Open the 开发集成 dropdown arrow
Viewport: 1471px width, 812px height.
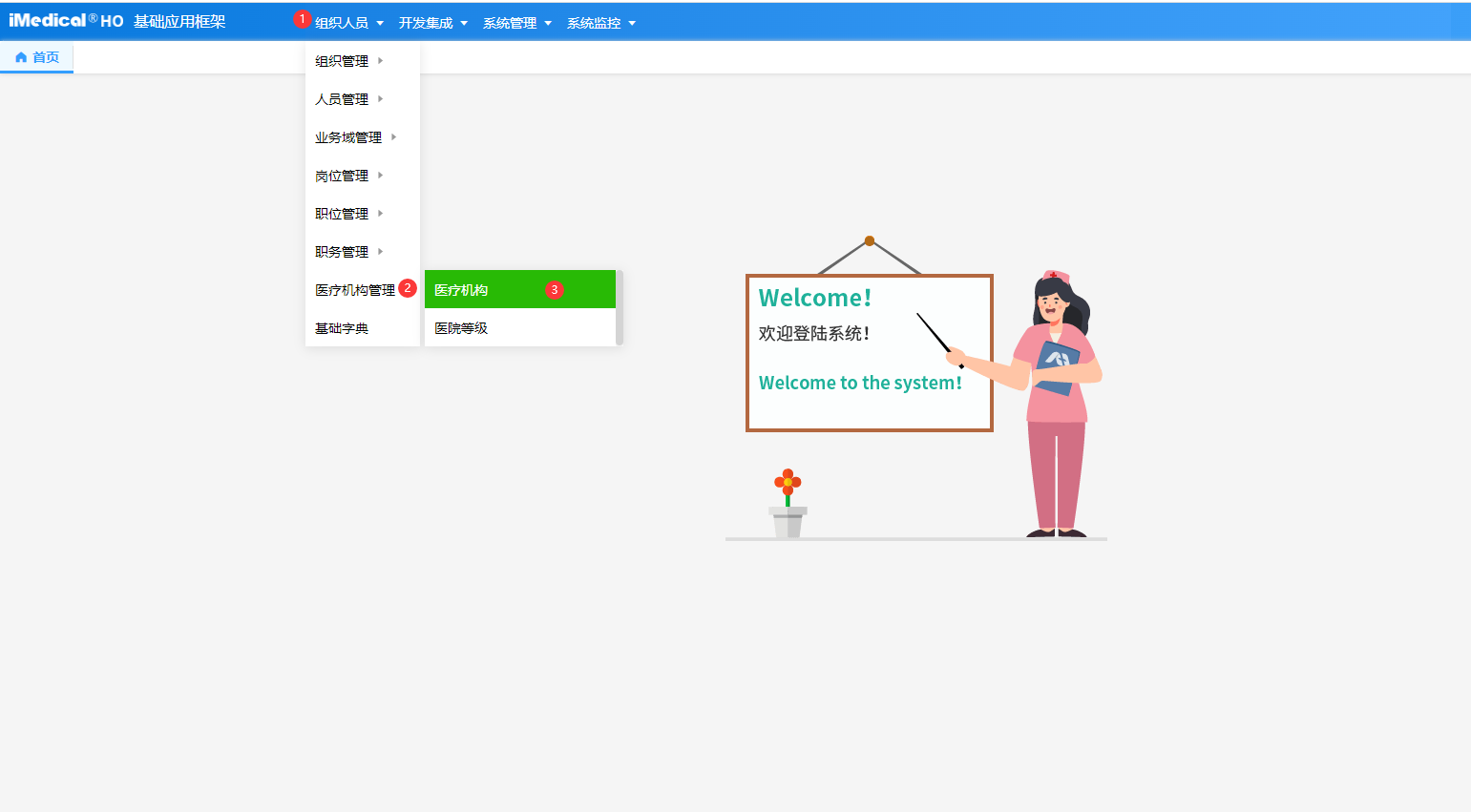(x=464, y=24)
